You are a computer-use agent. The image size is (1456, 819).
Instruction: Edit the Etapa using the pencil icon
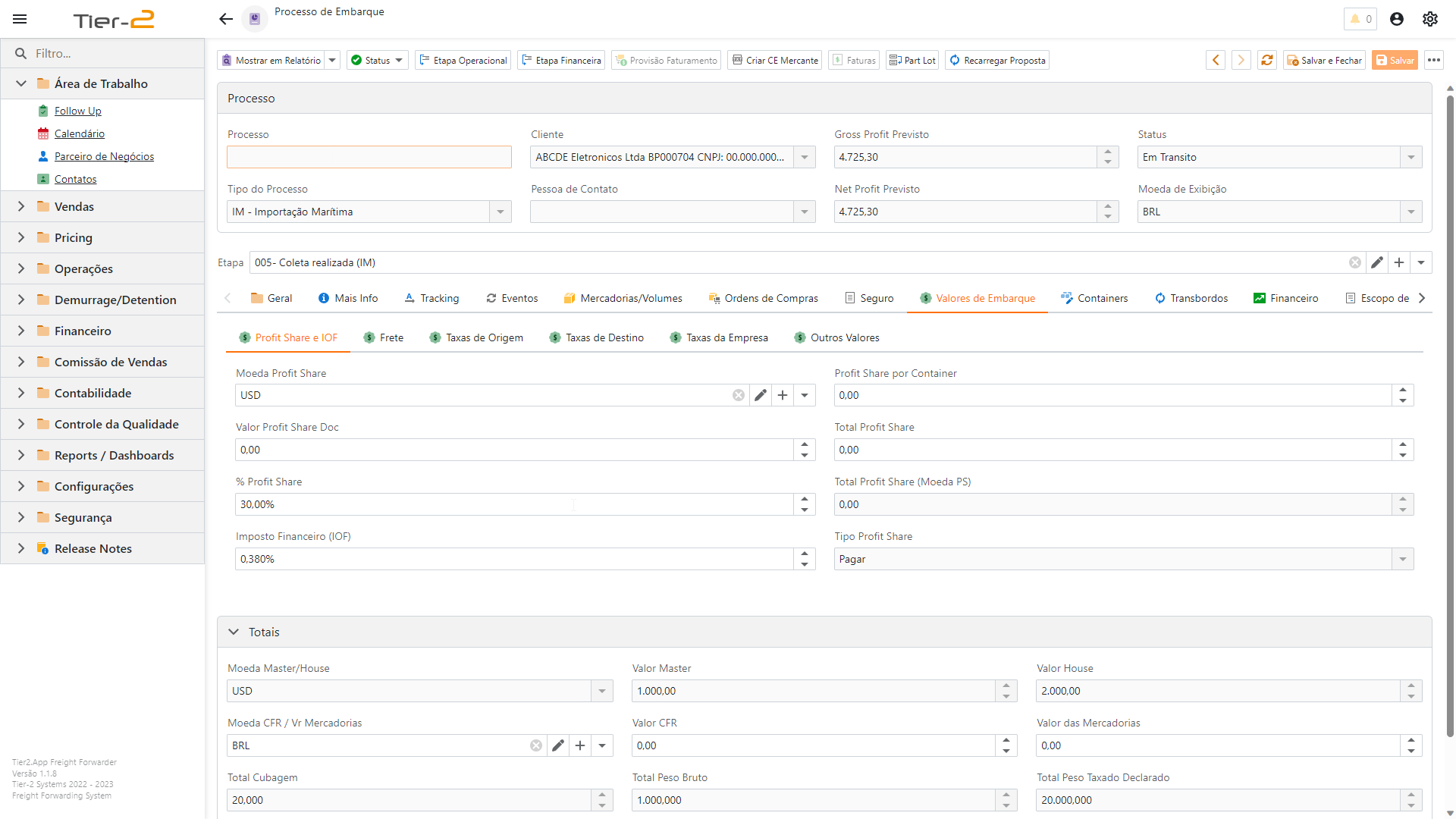click(x=1377, y=262)
